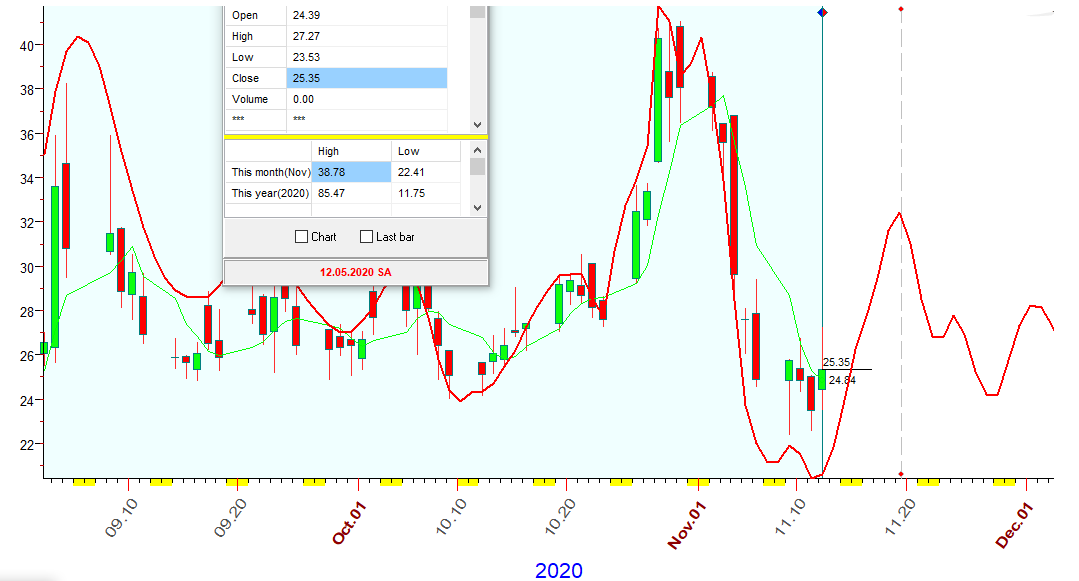Click the 2020 year label
This screenshot has width=1079, height=581.
tap(558, 570)
